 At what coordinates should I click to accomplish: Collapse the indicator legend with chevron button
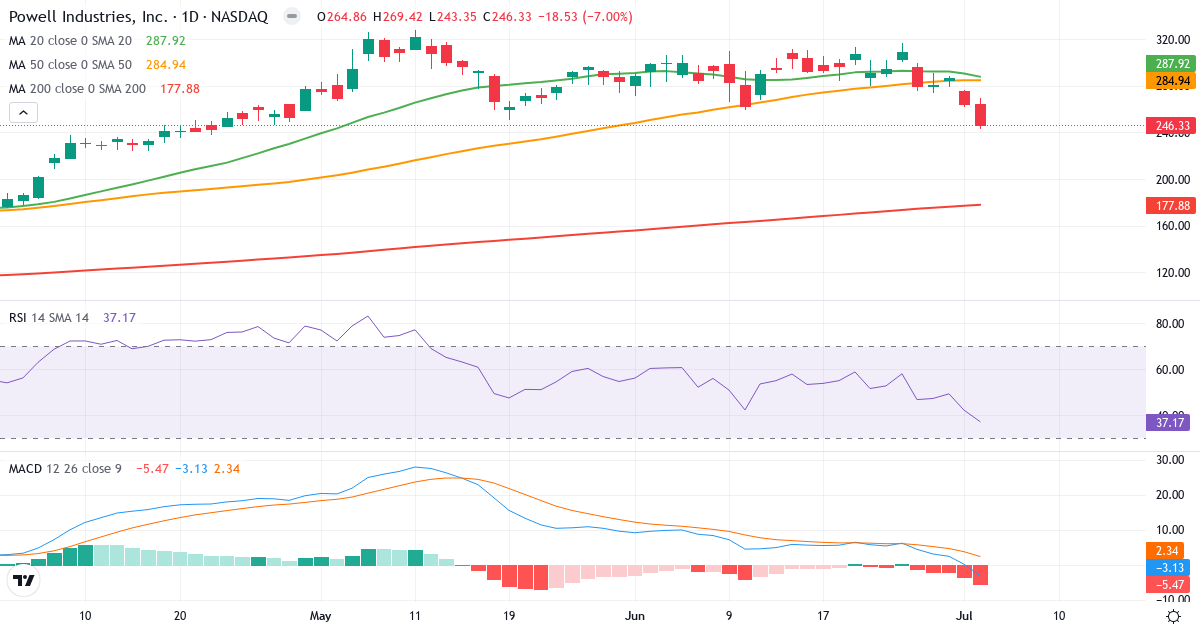(x=23, y=113)
